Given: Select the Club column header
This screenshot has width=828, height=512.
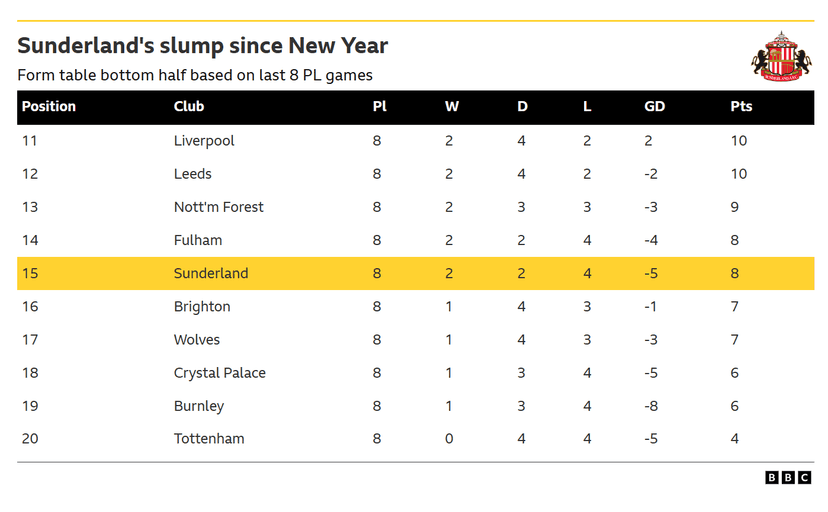Looking at the screenshot, I should 189,106.
